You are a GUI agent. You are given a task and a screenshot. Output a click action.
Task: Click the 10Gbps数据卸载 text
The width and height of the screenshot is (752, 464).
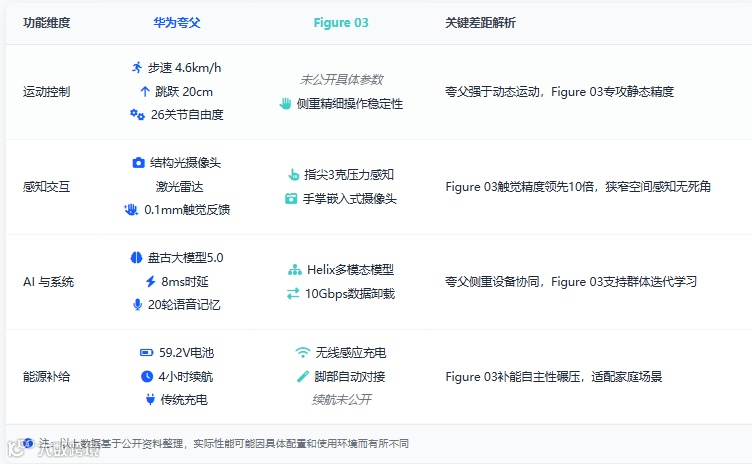click(350, 294)
